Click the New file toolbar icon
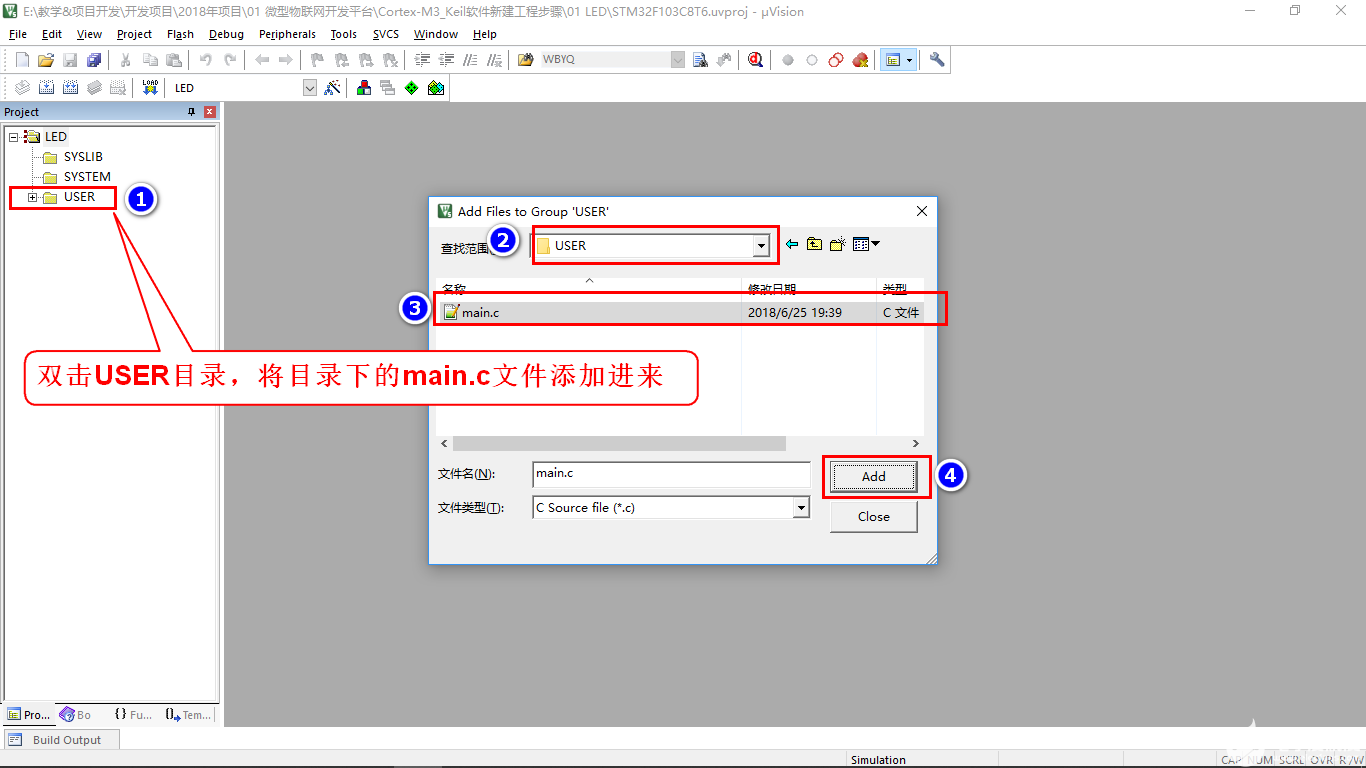 coord(22,60)
